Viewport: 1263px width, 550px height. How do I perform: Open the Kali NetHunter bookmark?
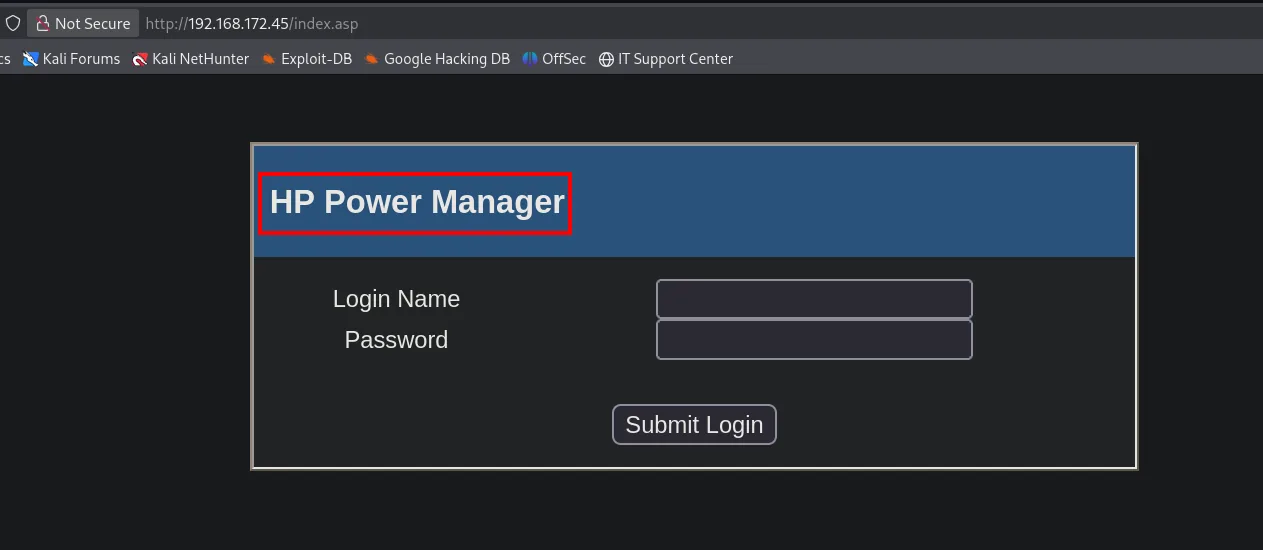click(x=191, y=59)
